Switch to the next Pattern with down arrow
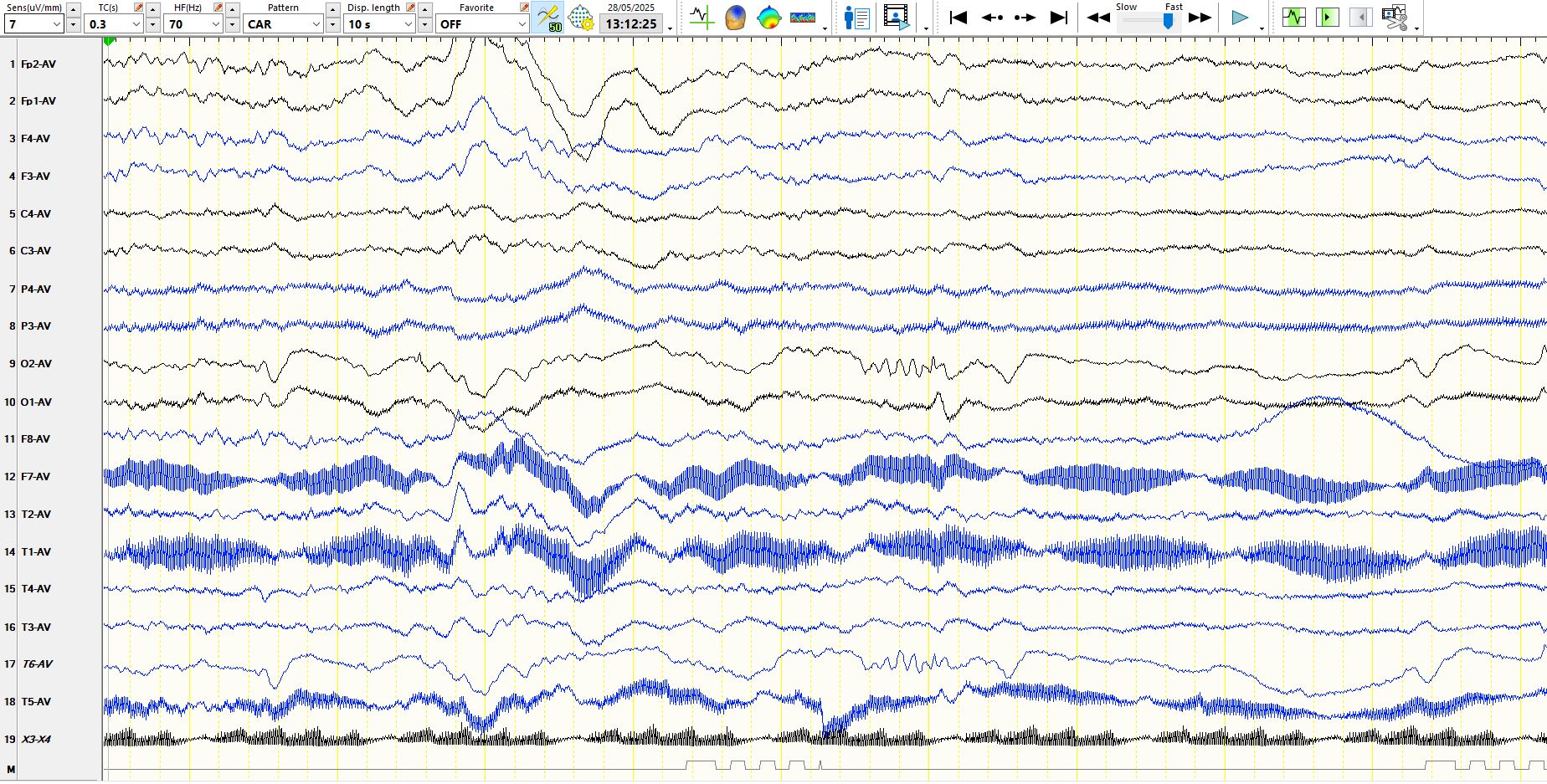The width and height of the screenshot is (1547, 784). [x=333, y=25]
